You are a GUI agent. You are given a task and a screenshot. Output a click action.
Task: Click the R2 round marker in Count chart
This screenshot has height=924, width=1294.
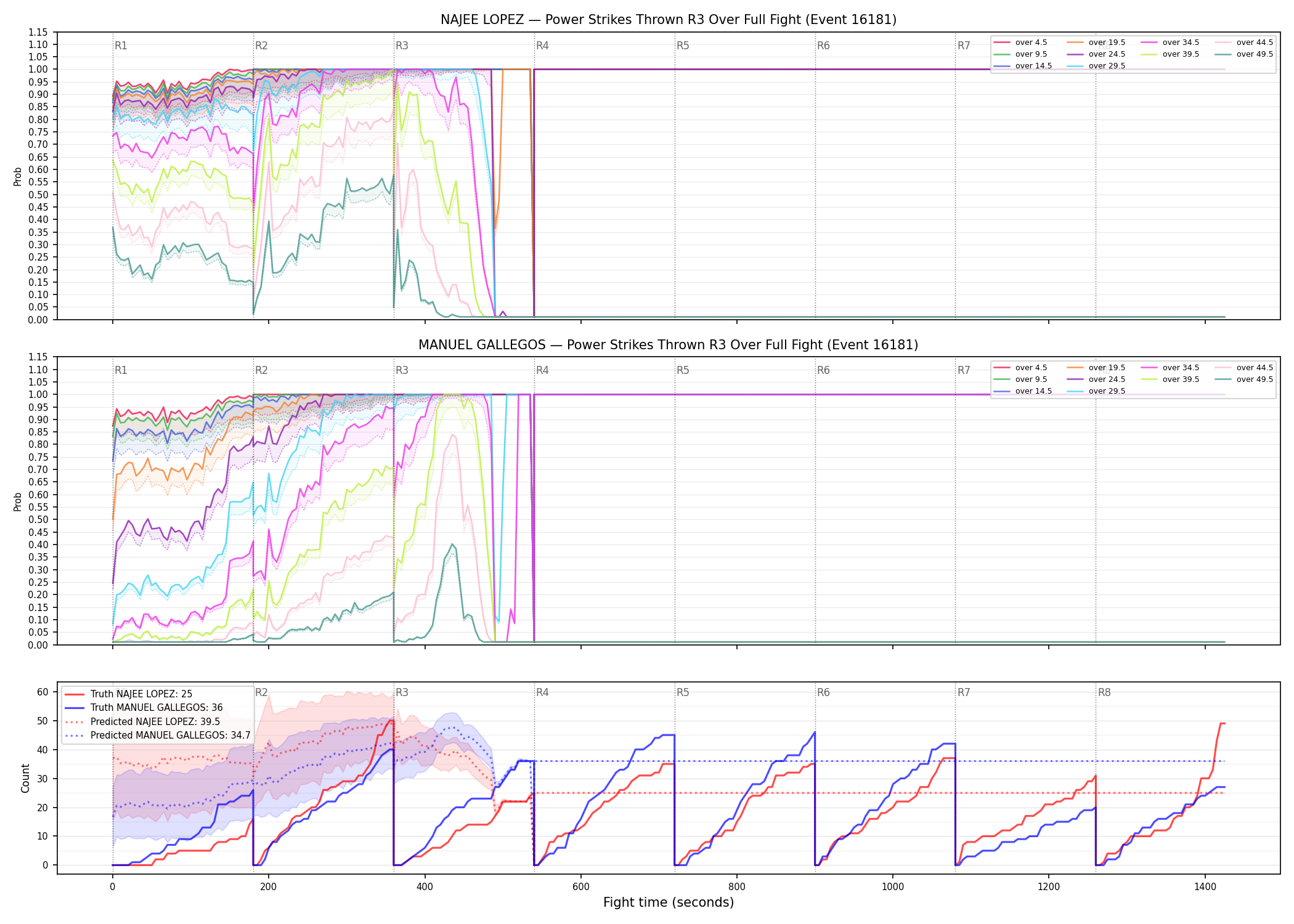click(x=261, y=692)
